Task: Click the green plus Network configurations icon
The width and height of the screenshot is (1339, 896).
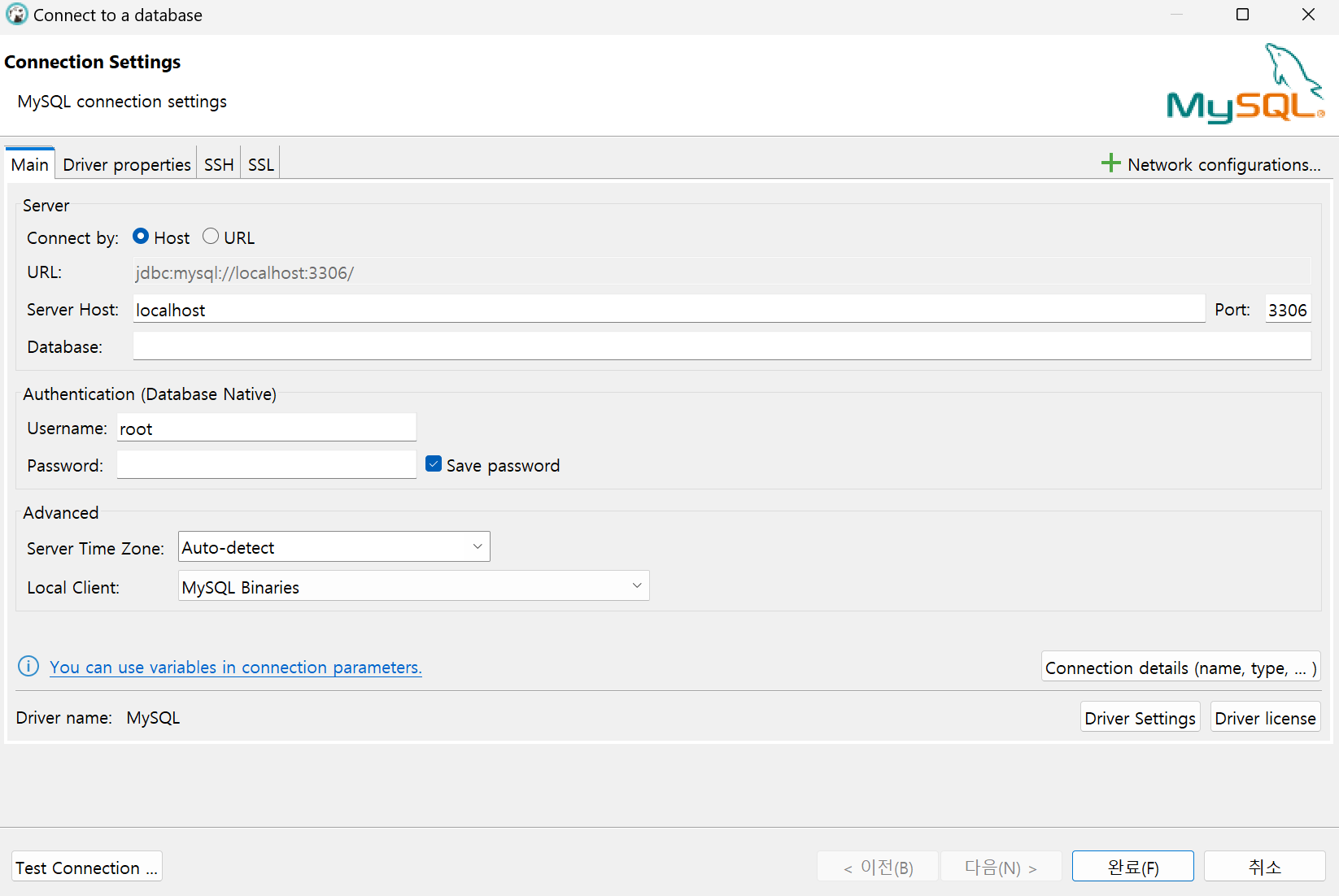Action: coord(1110,163)
